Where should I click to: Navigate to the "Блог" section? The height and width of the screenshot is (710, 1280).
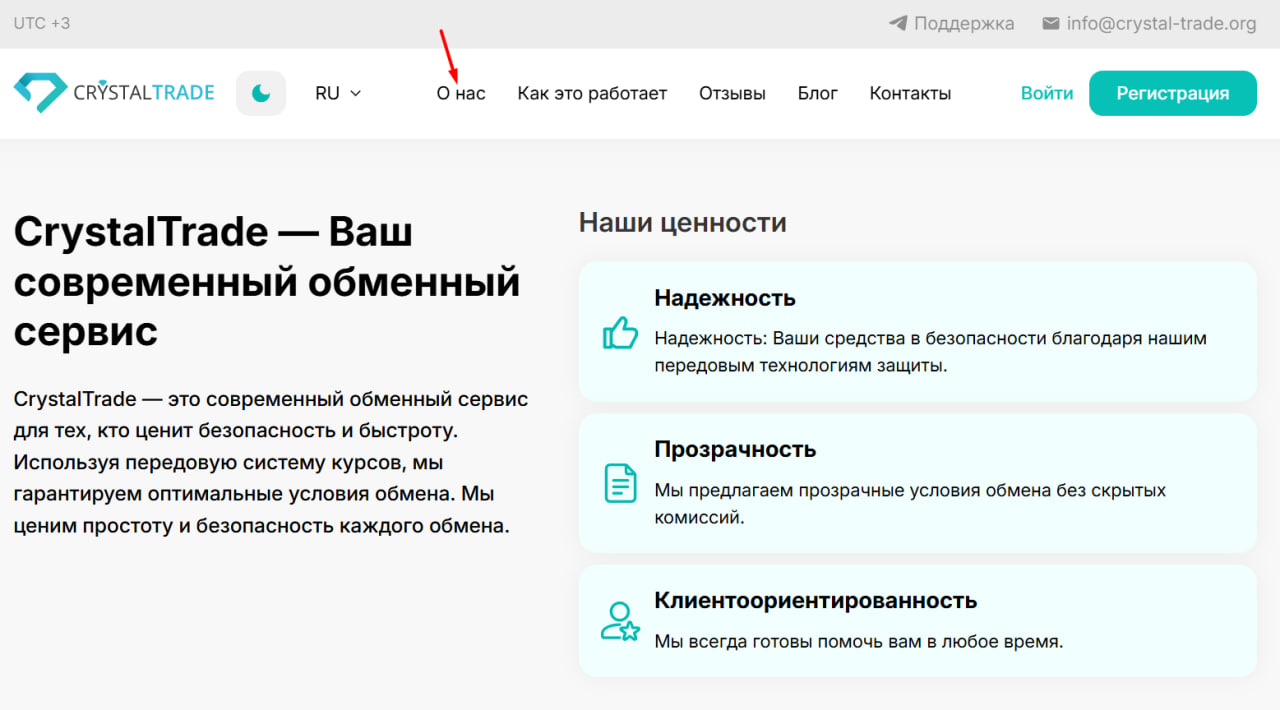[x=817, y=93]
